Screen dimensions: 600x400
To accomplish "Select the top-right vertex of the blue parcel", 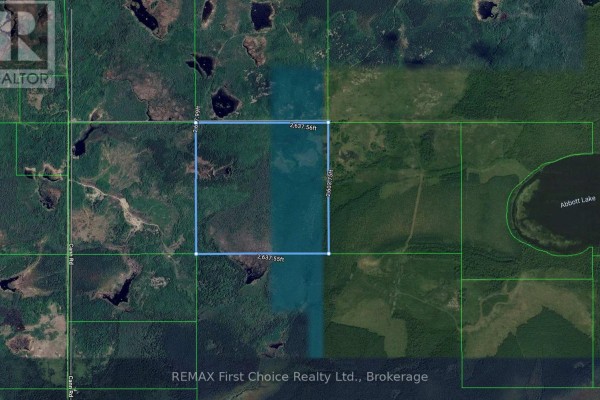I will [x=329, y=122].
